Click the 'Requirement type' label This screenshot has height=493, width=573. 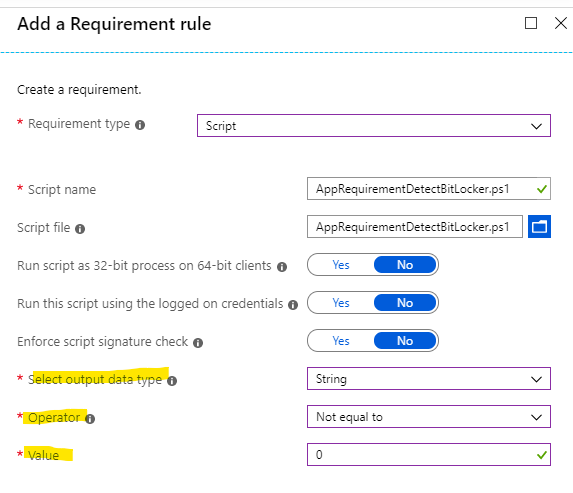click(79, 124)
